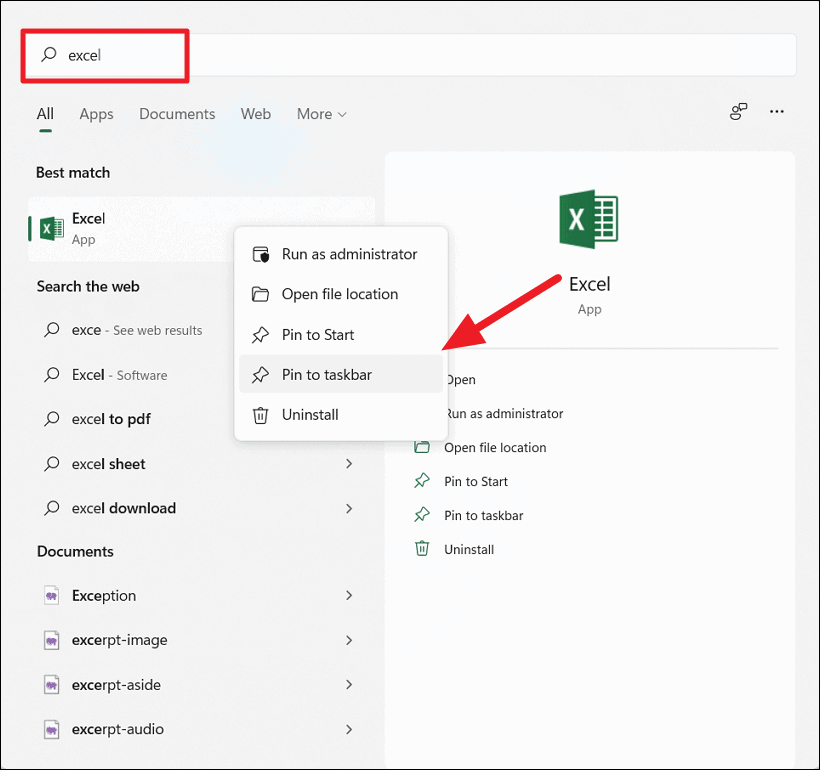Click file icon next to excerpt-image
This screenshot has height=770, width=820.
point(51,640)
